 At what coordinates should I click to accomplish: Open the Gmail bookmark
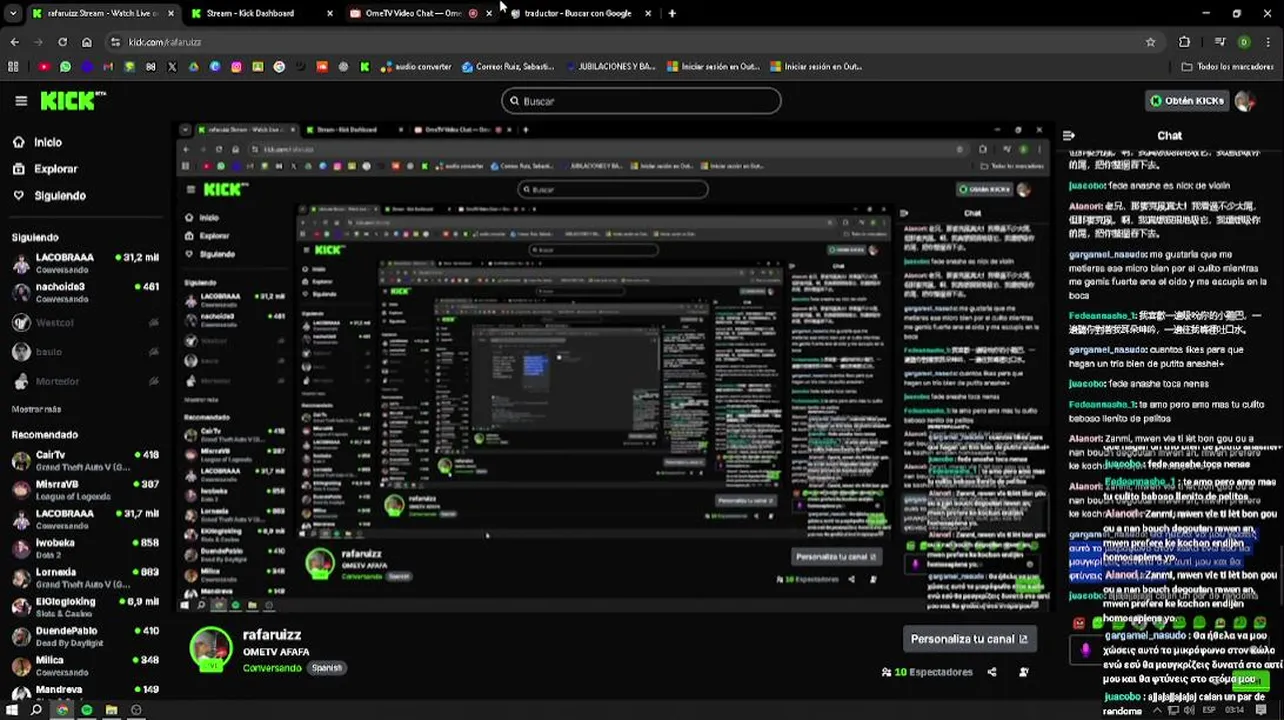(x=108, y=67)
